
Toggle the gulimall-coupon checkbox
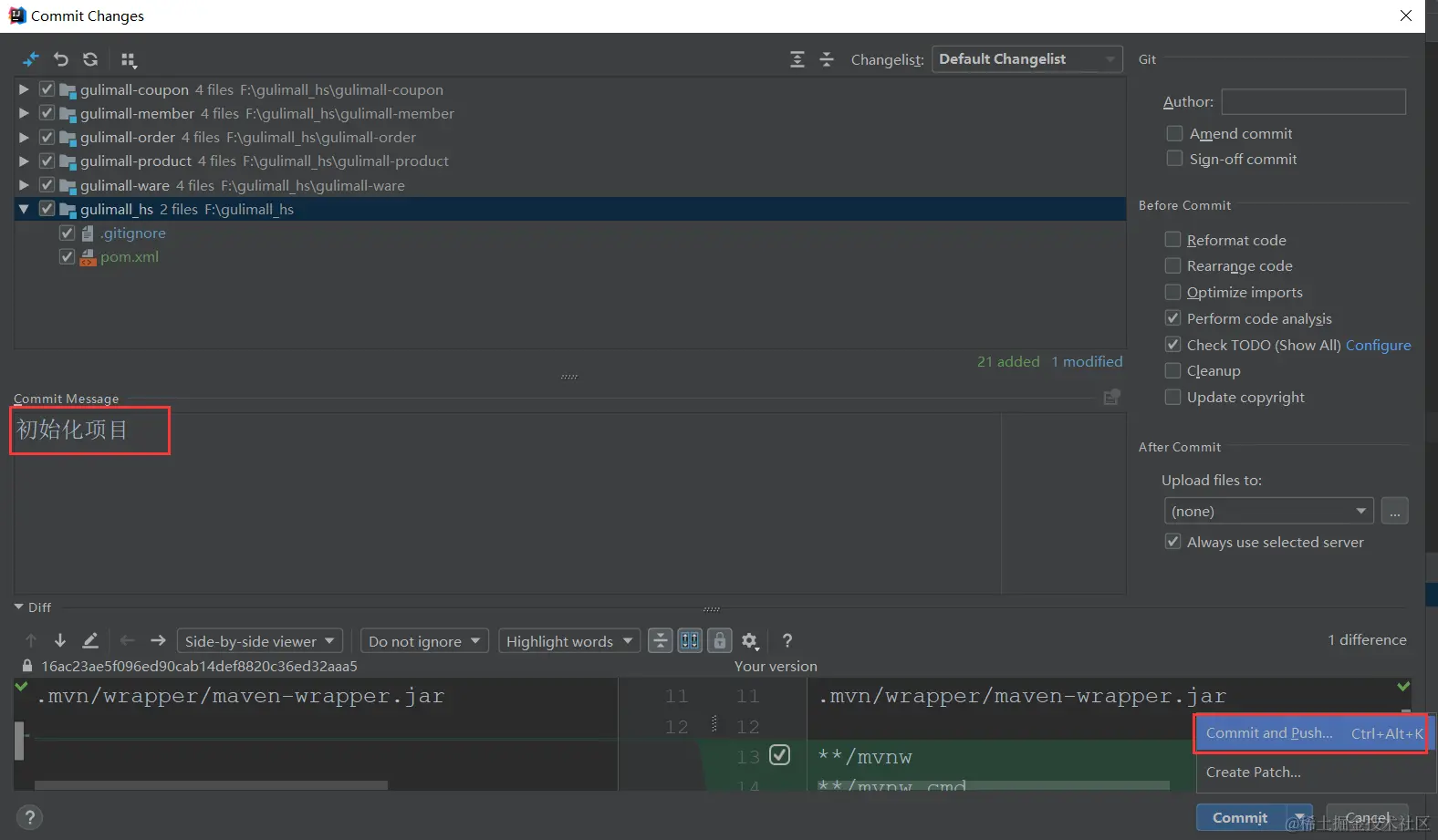(47, 89)
